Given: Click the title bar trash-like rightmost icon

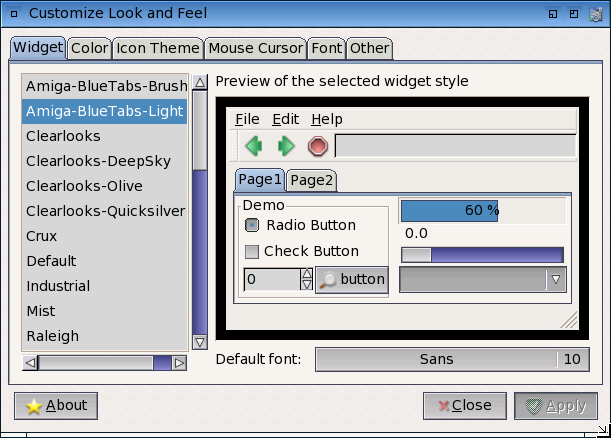Looking at the screenshot, I should [x=596, y=14].
